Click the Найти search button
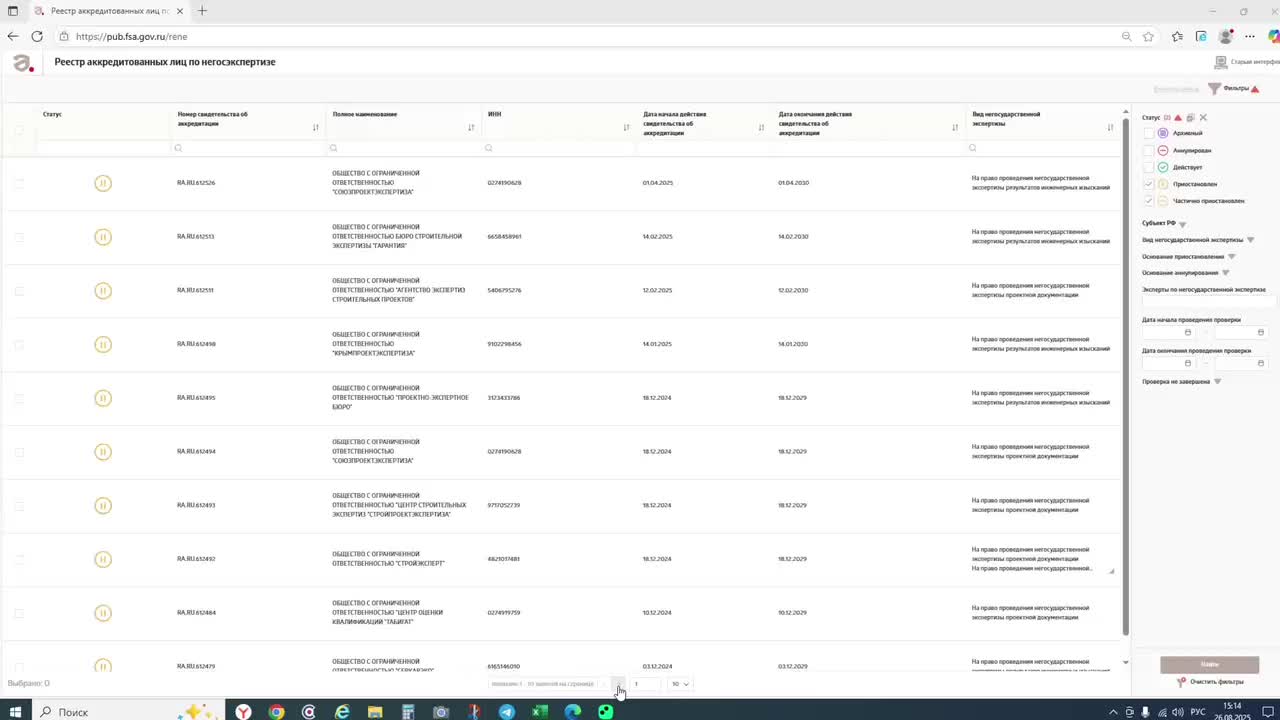The height and width of the screenshot is (720, 1280). click(1209, 664)
